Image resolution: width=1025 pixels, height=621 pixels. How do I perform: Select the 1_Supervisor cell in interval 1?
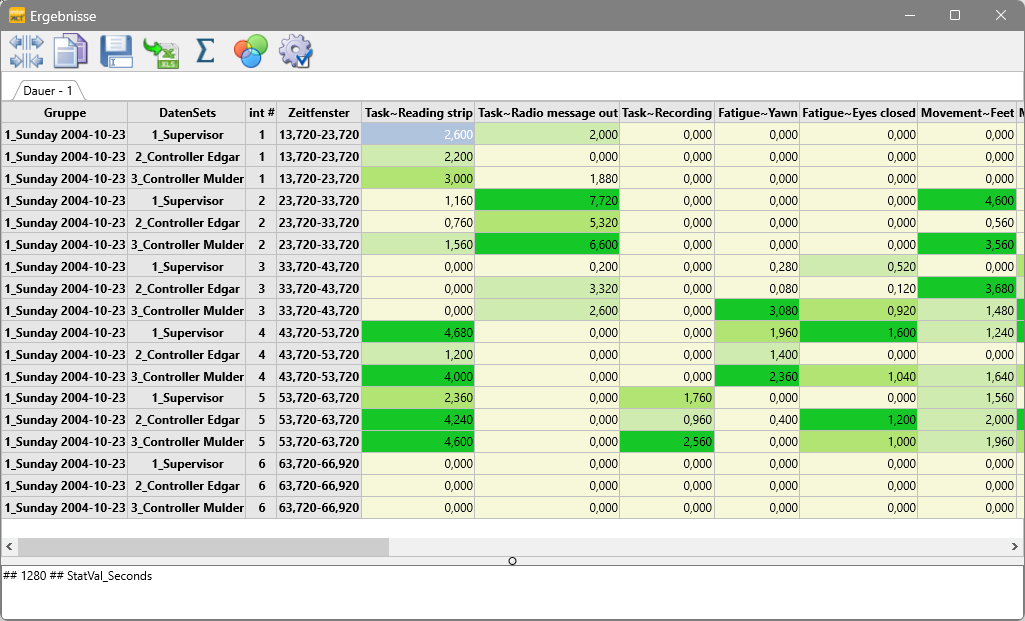(187, 135)
